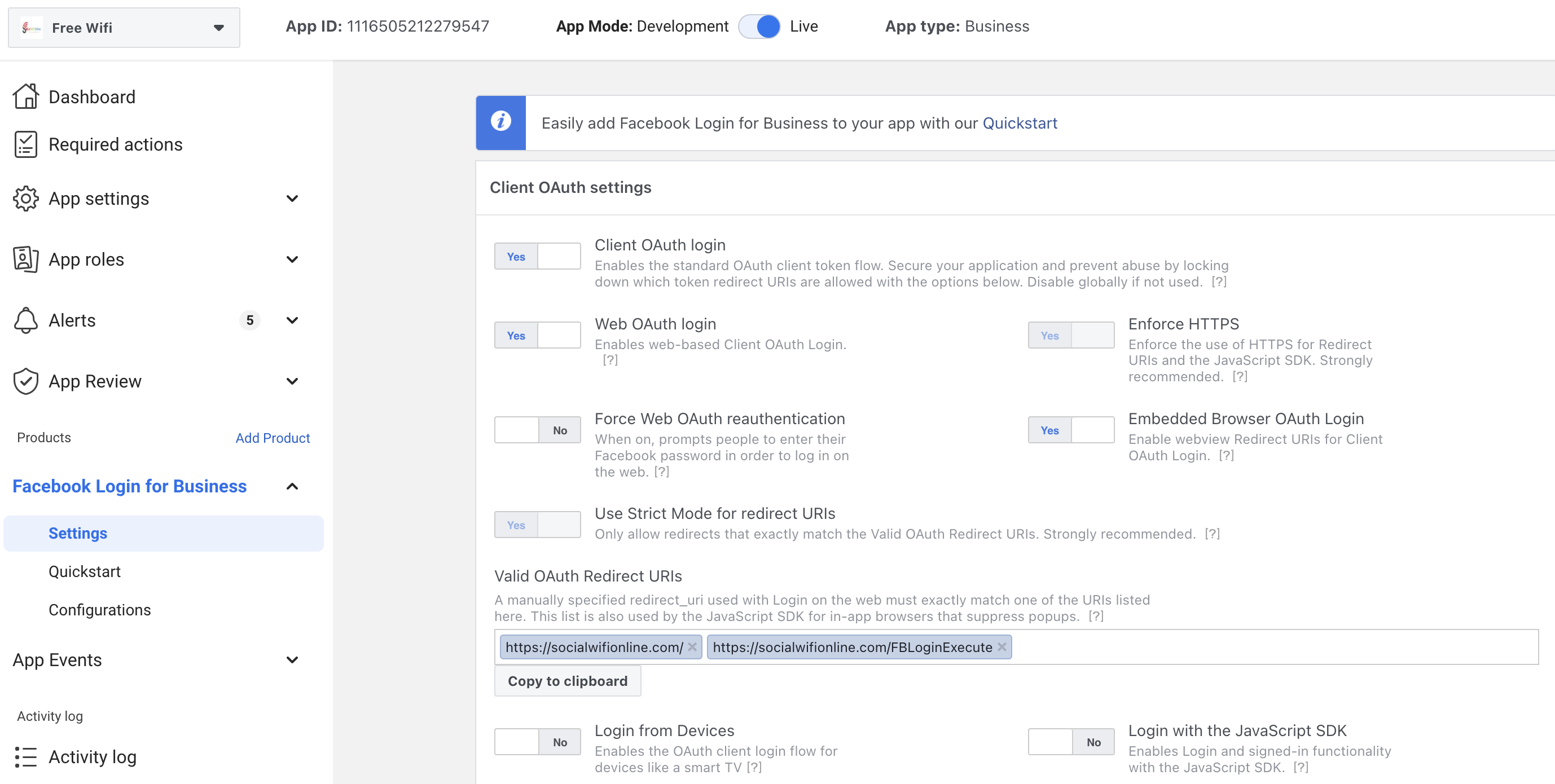Toggle Login from Devices switch
Viewport: 1555px width, 784px height.
(537, 742)
